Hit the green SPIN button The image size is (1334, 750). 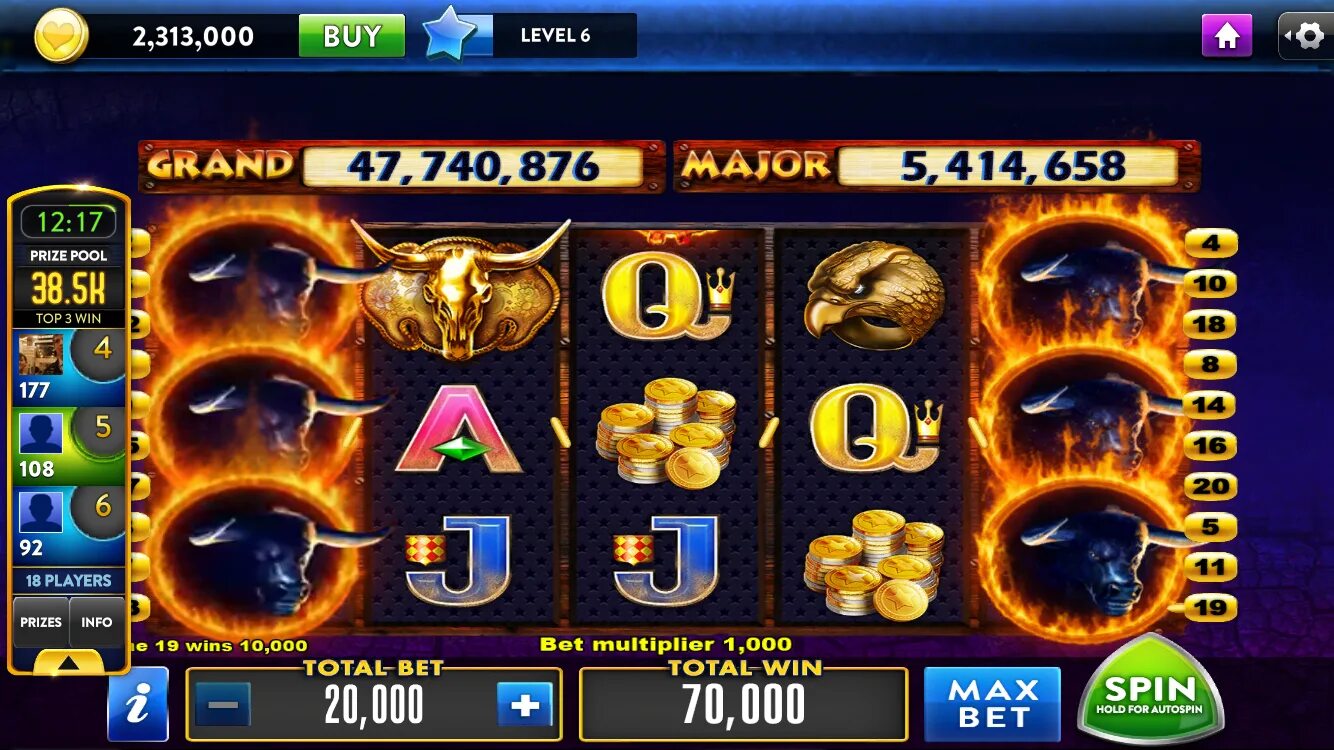(1150, 692)
